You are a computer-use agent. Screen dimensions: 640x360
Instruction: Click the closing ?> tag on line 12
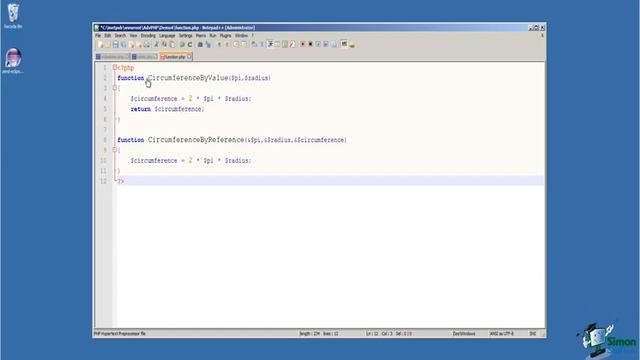coord(121,181)
